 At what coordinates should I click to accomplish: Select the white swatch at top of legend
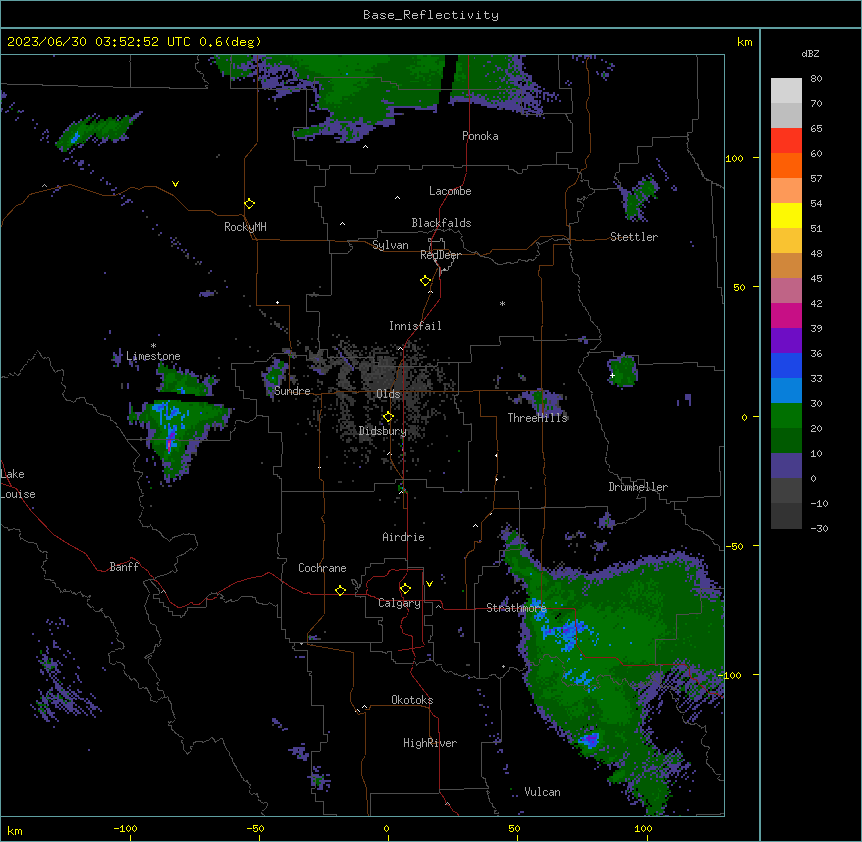[786, 91]
